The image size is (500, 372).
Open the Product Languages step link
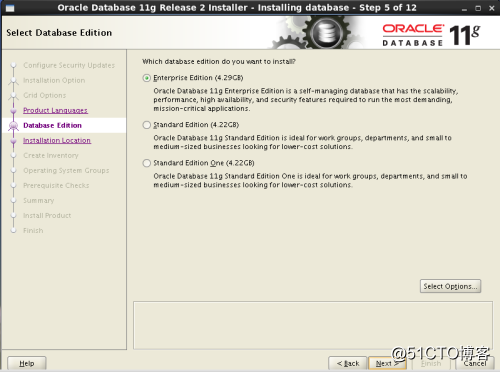(x=55, y=110)
